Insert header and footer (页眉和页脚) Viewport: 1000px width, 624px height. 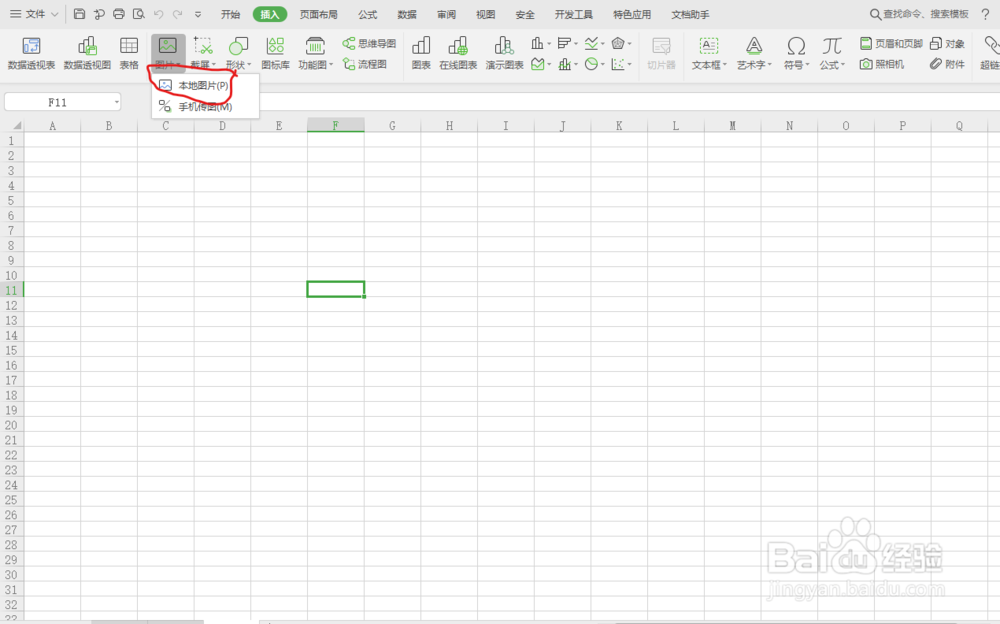[x=891, y=43]
